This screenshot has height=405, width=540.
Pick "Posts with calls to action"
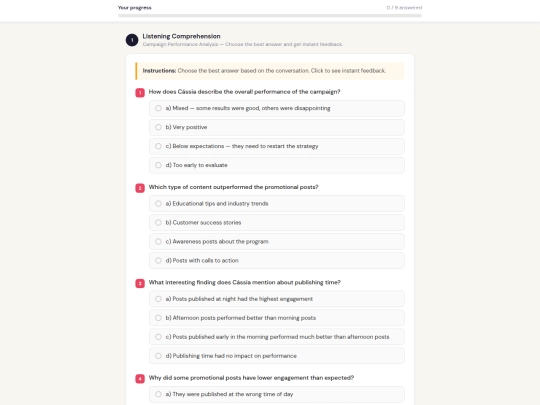click(x=277, y=261)
